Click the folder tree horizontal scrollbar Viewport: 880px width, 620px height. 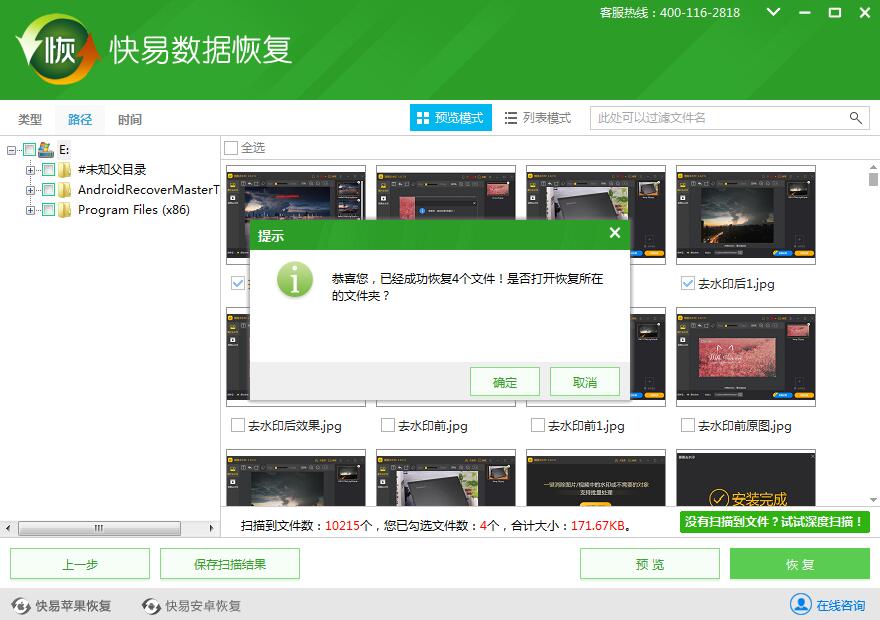click(x=97, y=528)
